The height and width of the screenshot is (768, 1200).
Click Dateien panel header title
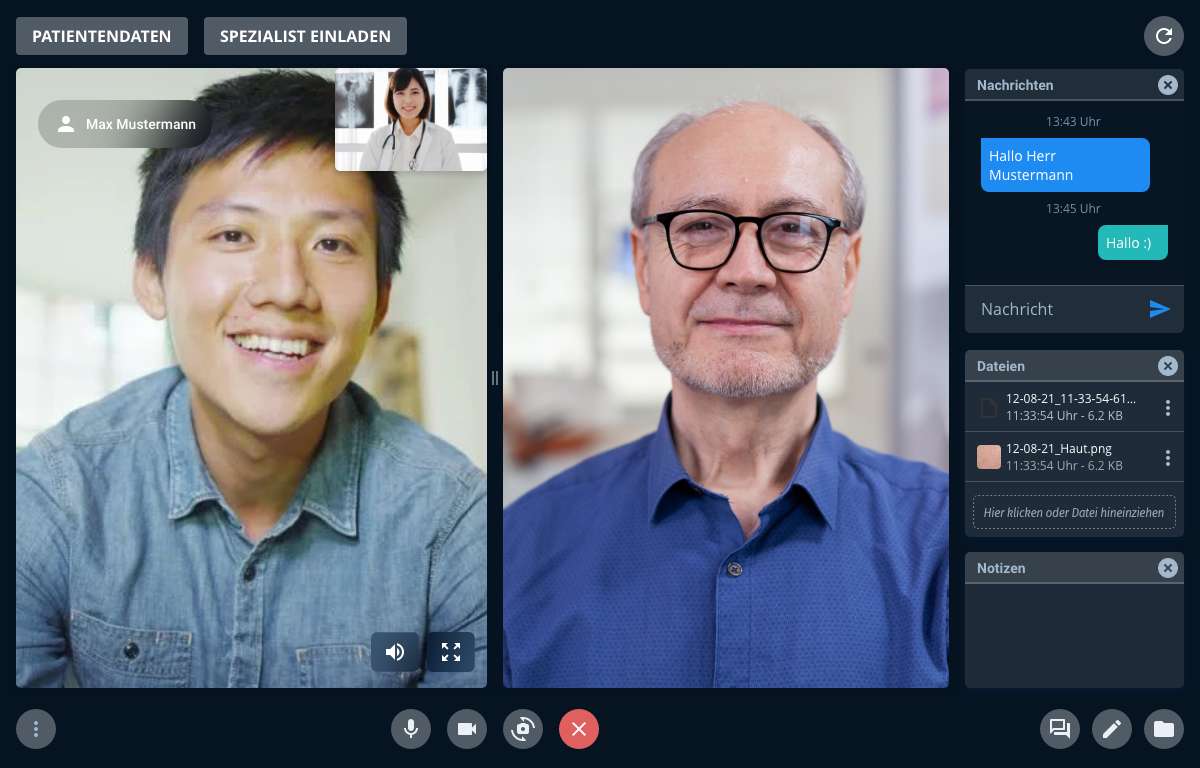pyautogui.click(x=1001, y=366)
